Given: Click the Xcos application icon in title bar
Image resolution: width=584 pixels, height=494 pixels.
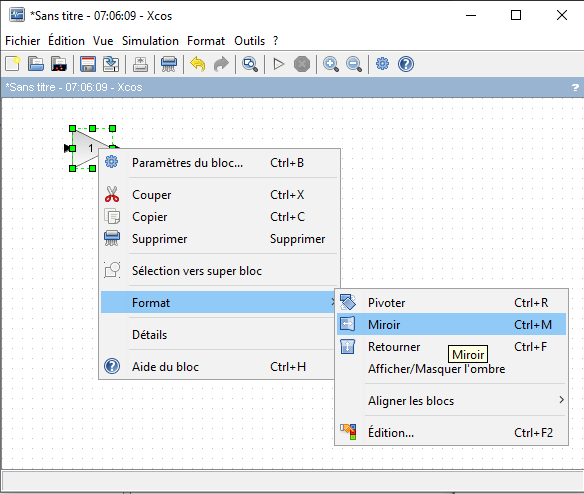Looking at the screenshot, I should [x=17, y=15].
